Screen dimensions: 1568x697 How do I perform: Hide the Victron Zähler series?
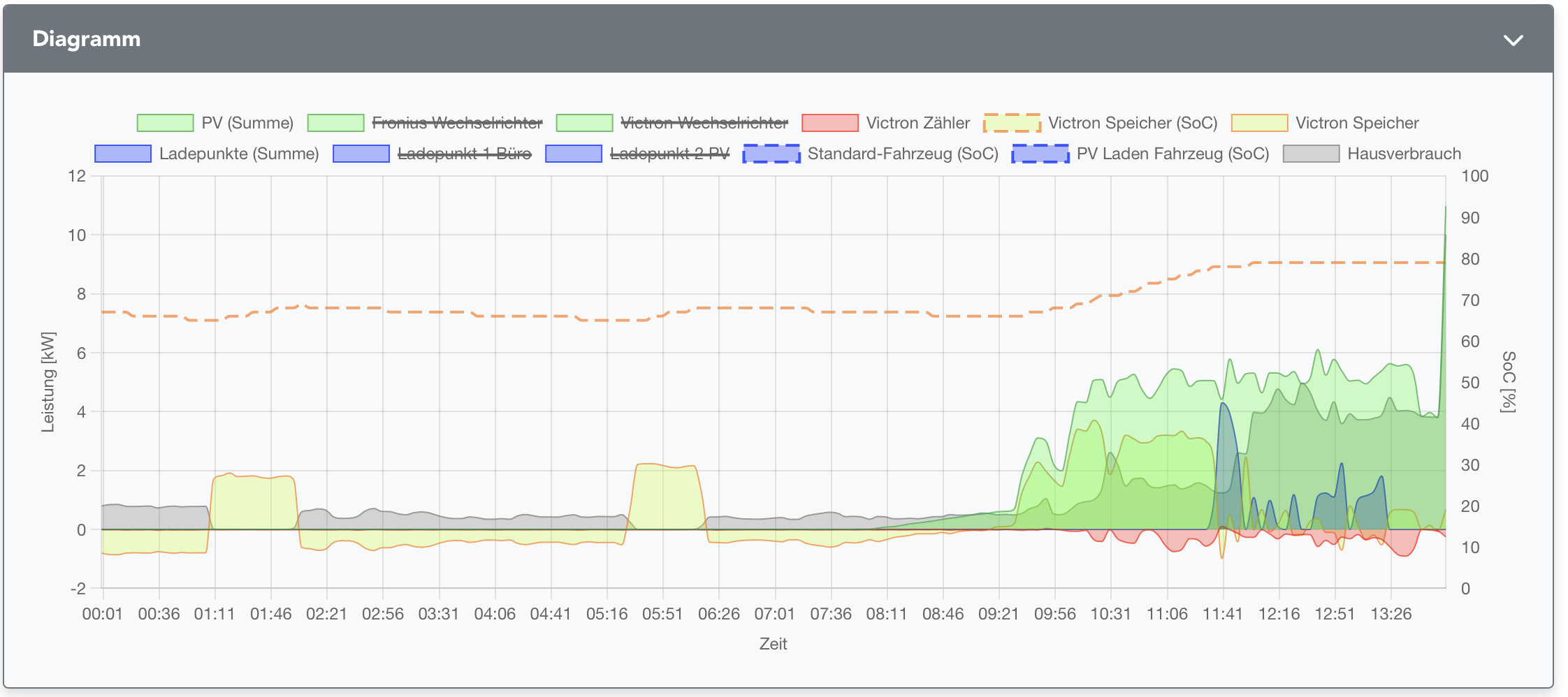918,123
